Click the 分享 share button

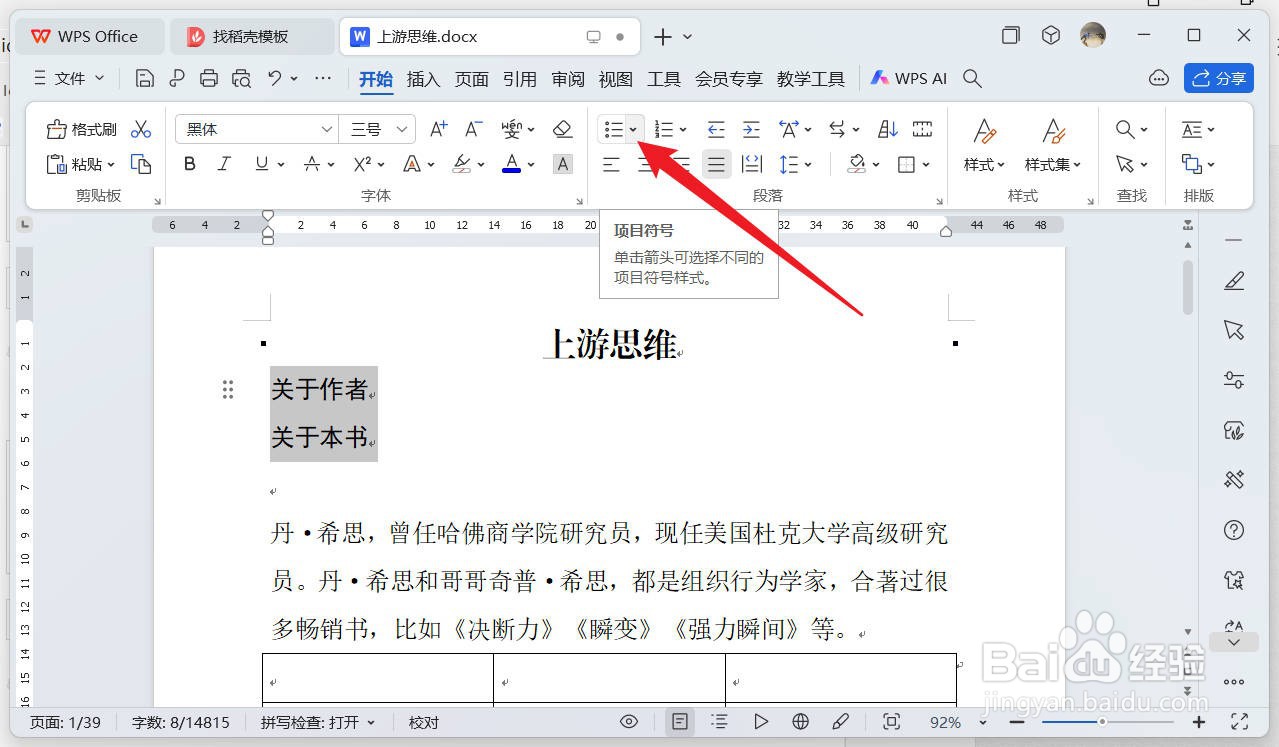pyautogui.click(x=1218, y=78)
